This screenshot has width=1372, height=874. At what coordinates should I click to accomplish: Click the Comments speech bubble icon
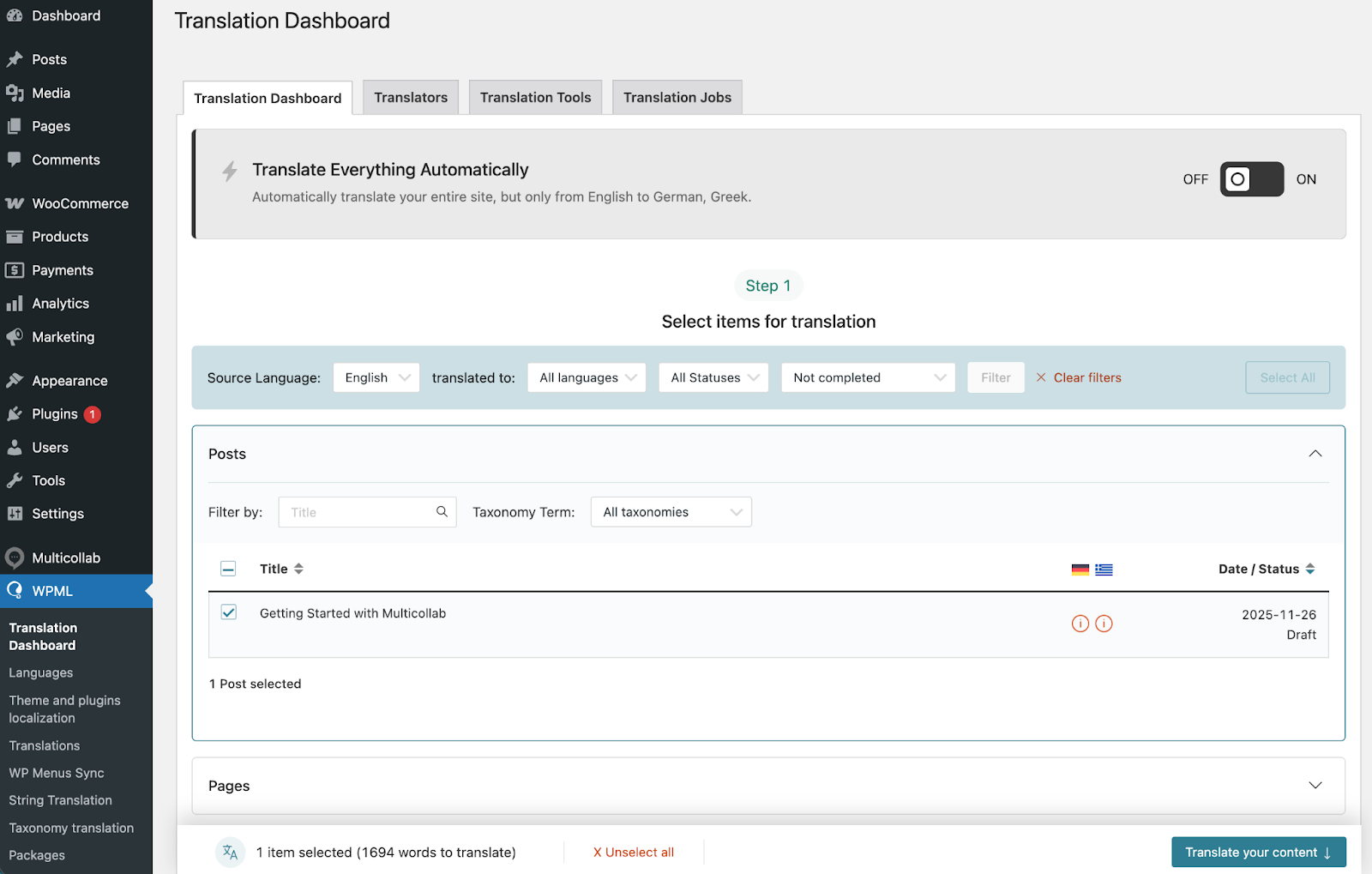[15, 160]
